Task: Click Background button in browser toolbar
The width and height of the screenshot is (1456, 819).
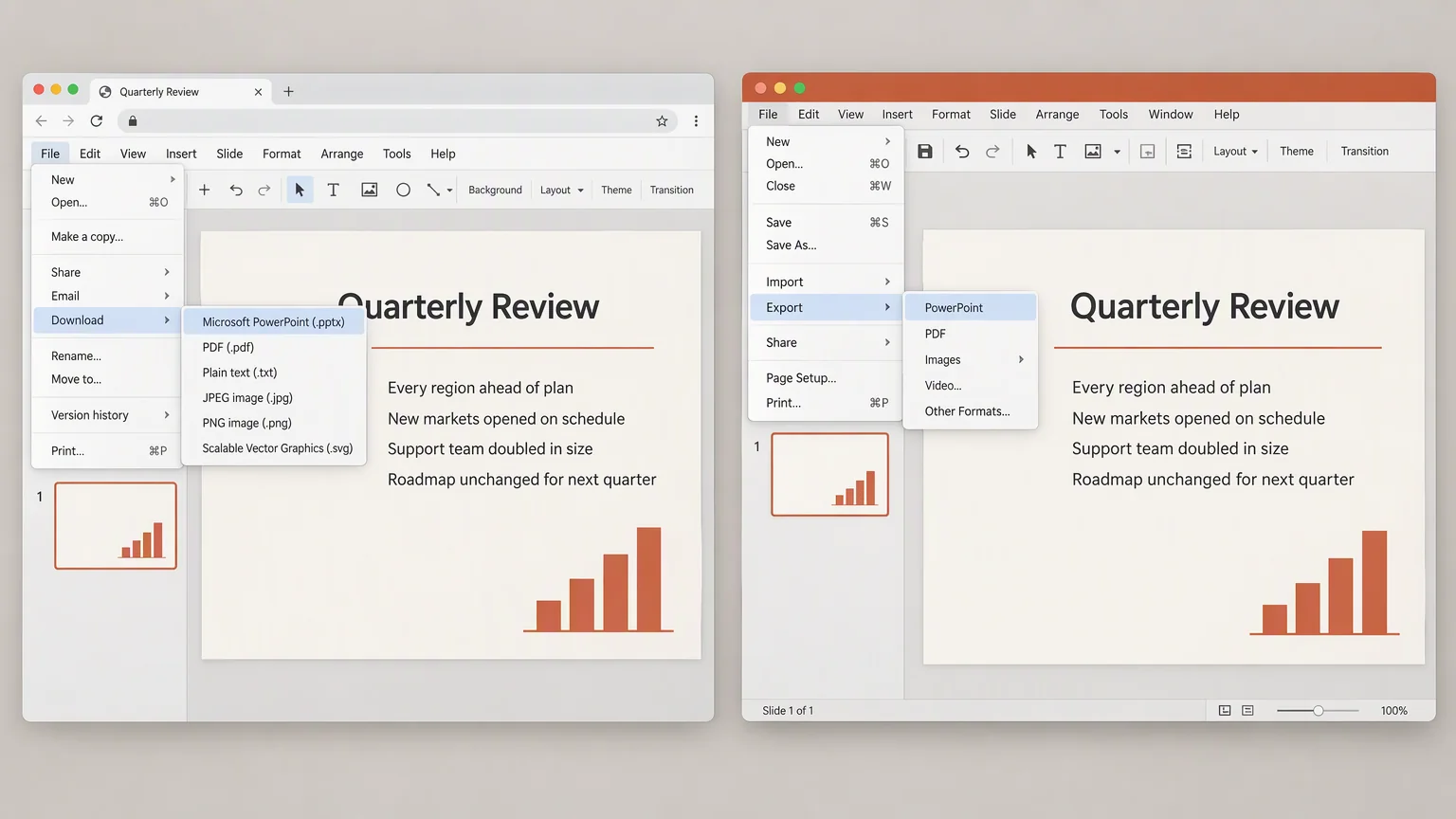Action: pyautogui.click(x=495, y=190)
